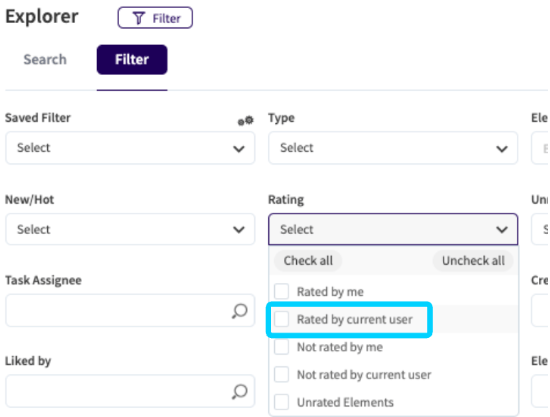The height and width of the screenshot is (417, 550).
Task: Click the Unrated Elements label text
Action: click(345, 402)
